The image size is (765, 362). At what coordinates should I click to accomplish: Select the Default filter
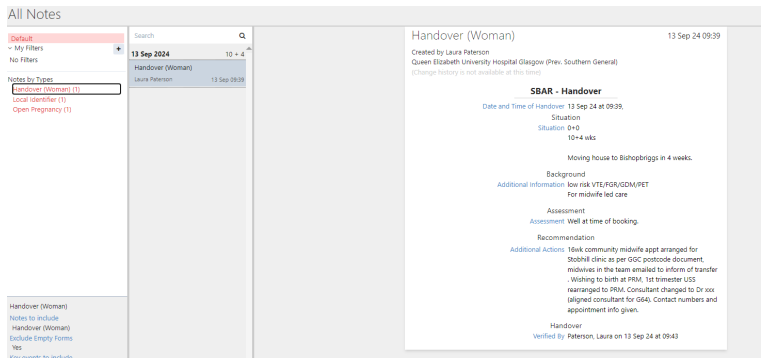tap(66, 39)
